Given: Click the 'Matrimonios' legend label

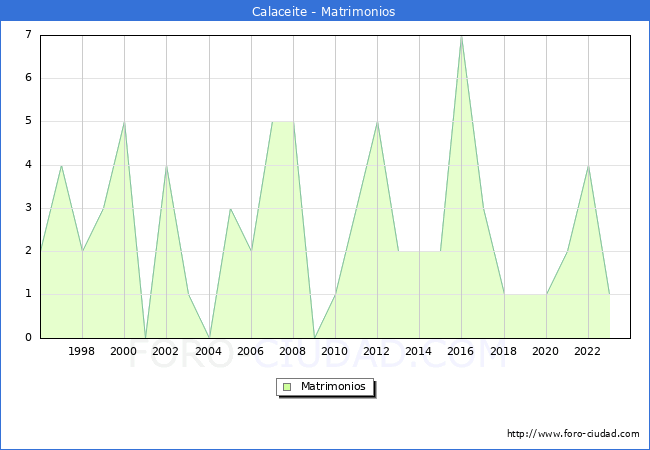Looking at the screenshot, I should tap(333, 386).
